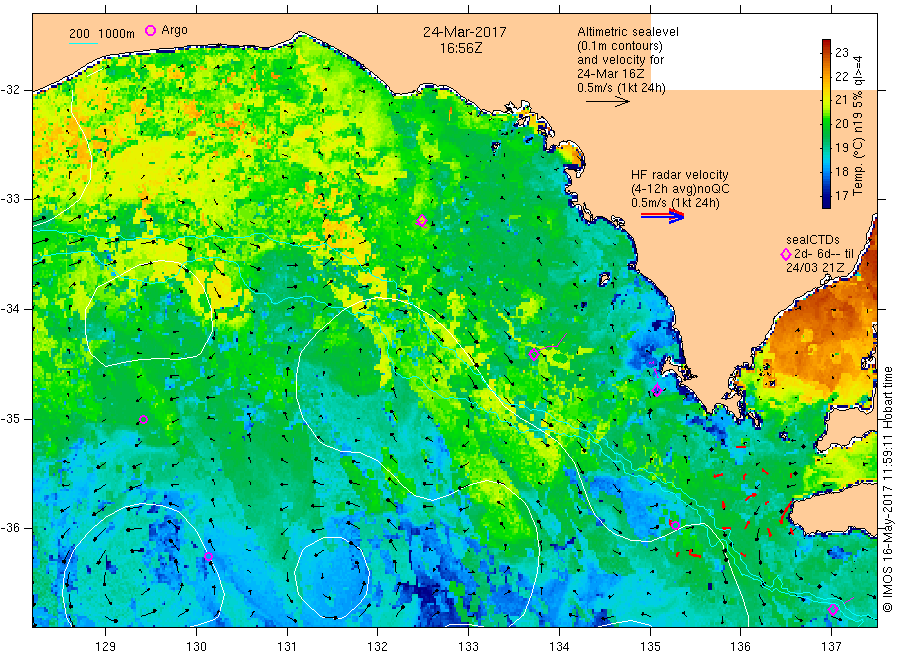
Task: Click the '24/03 21Z' text
Action: tap(815, 268)
